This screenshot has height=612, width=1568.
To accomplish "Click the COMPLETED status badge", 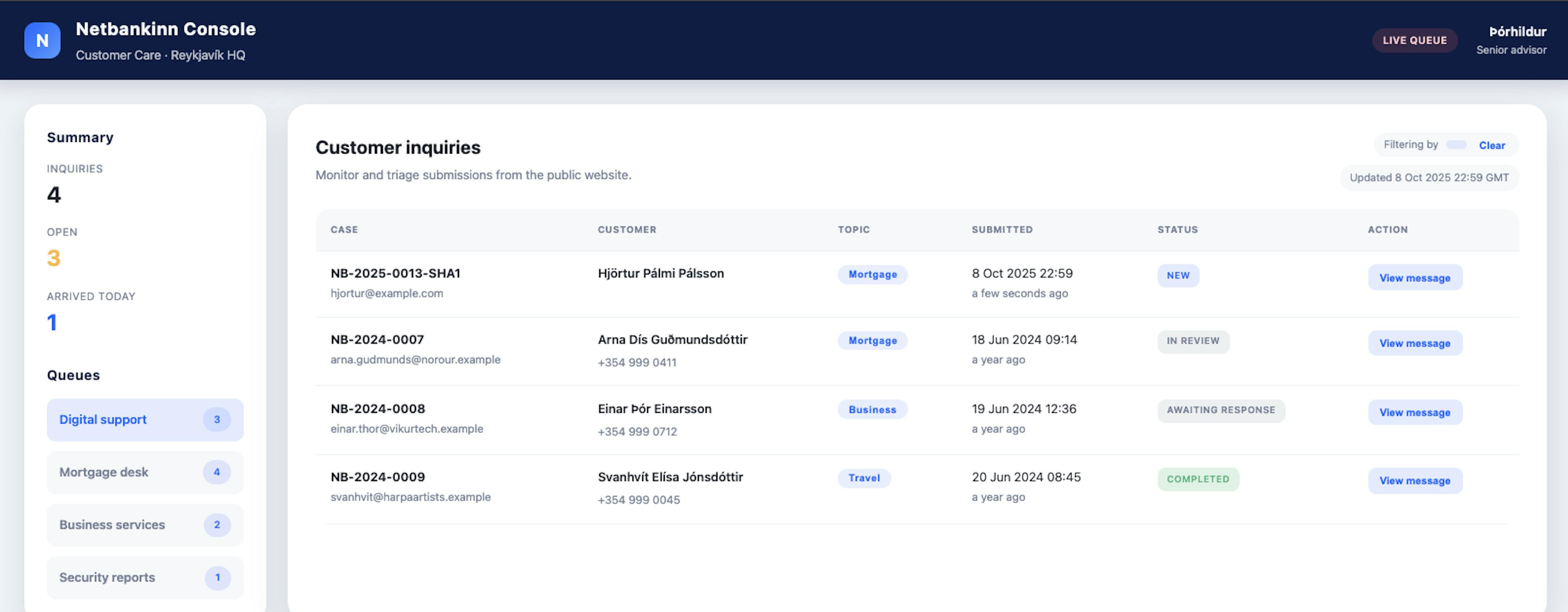I will coord(1197,479).
